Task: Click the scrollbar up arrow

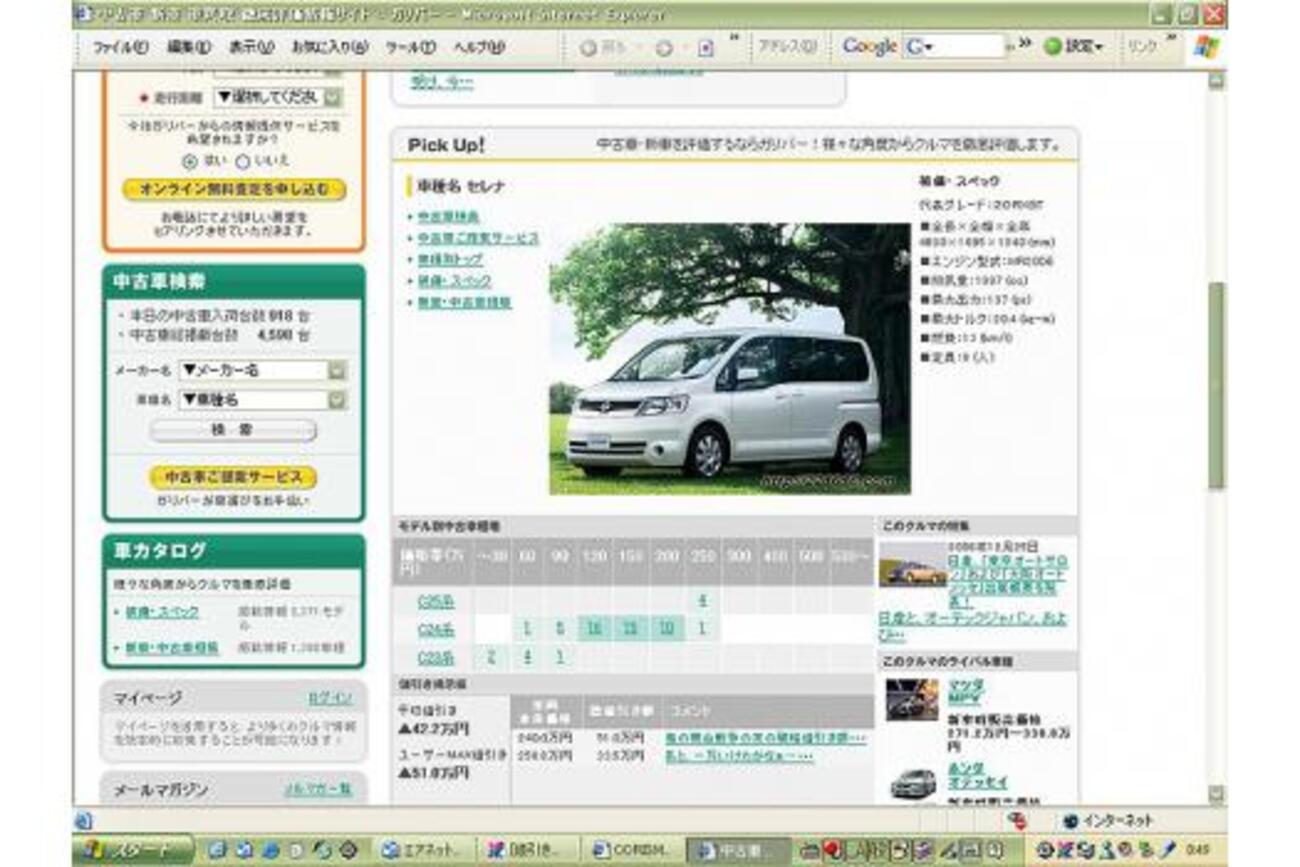Action: (x=1216, y=81)
